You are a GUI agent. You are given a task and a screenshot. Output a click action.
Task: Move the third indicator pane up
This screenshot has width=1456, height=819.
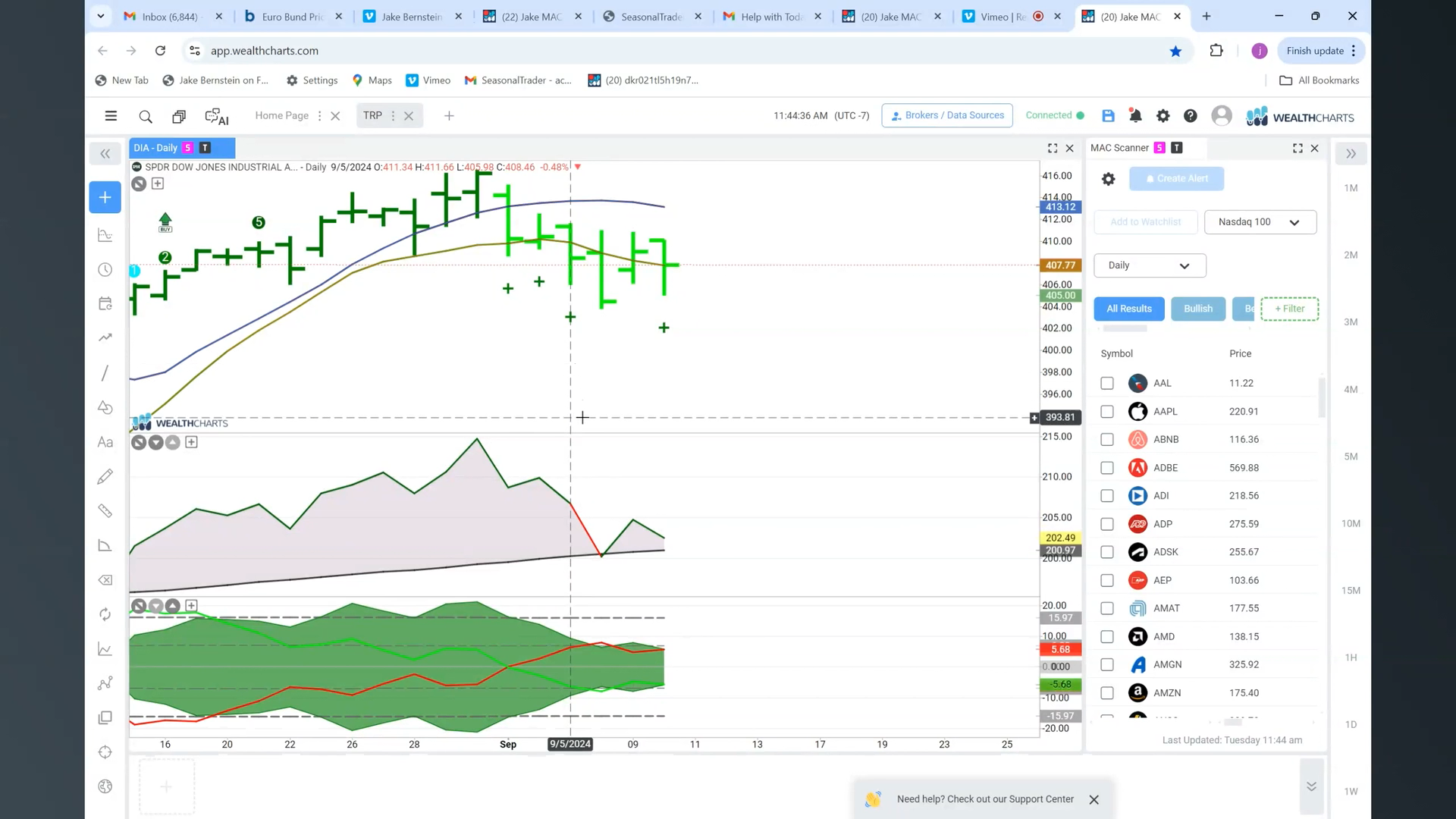click(172, 606)
